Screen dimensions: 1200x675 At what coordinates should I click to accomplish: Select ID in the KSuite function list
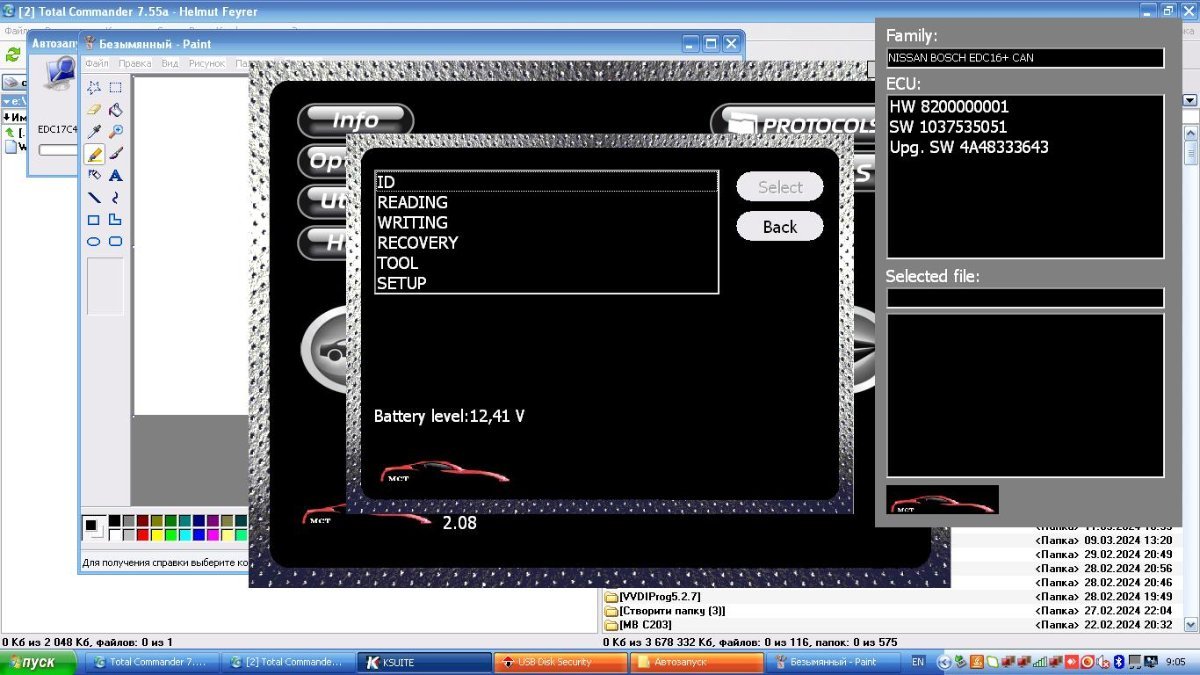point(546,182)
